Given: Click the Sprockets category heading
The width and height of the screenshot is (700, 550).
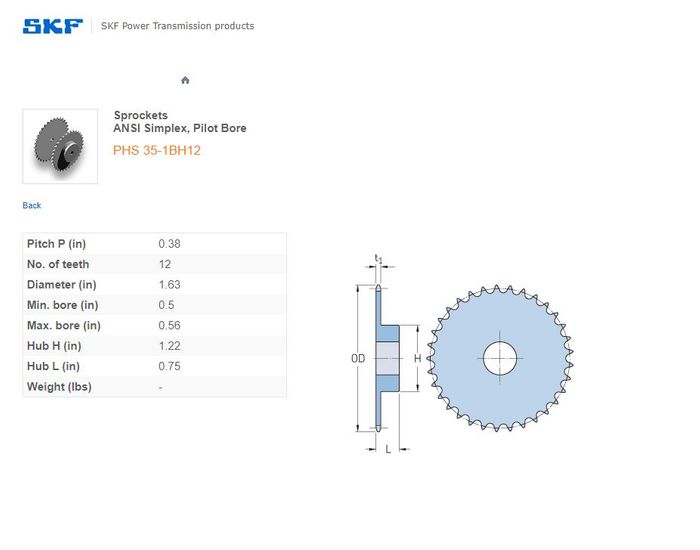Looking at the screenshot, I should point(141,115).
